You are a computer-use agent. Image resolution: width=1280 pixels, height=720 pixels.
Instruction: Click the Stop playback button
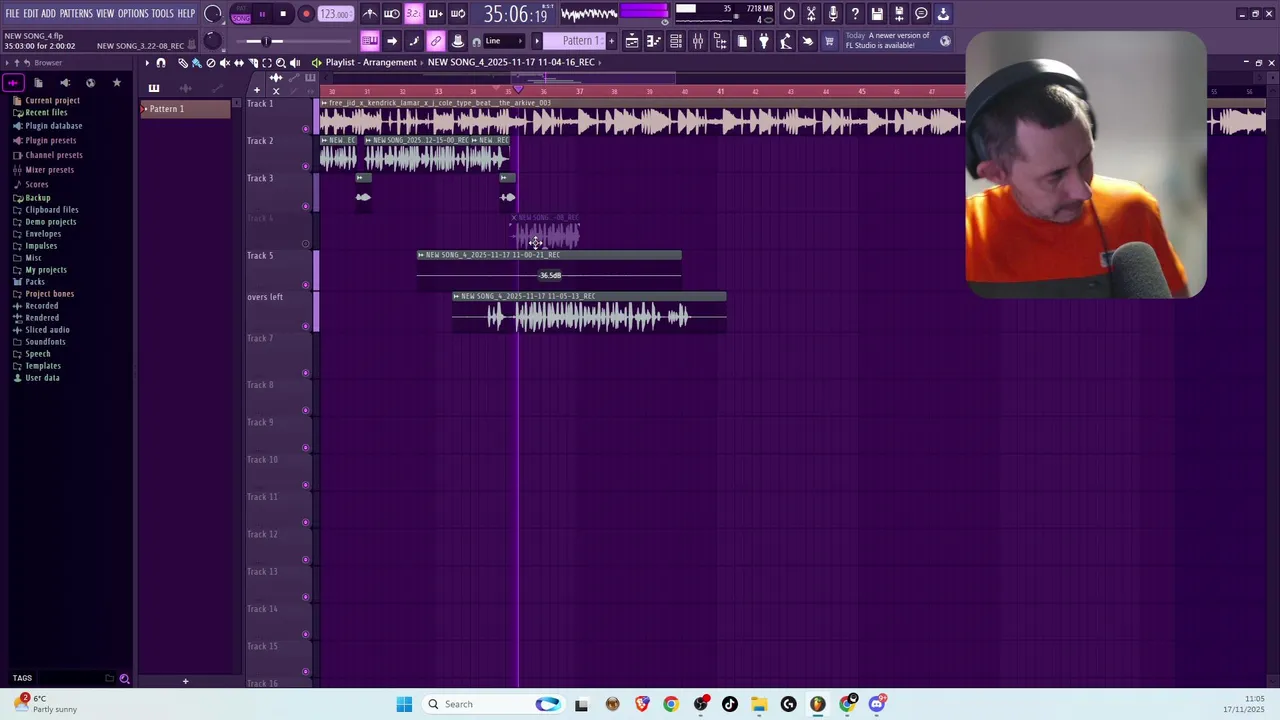coord(283,14)
